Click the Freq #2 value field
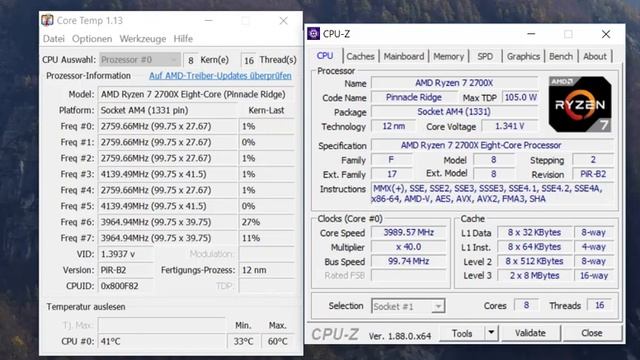This screenshot has width=640, height=360. (x=167, y=158)
